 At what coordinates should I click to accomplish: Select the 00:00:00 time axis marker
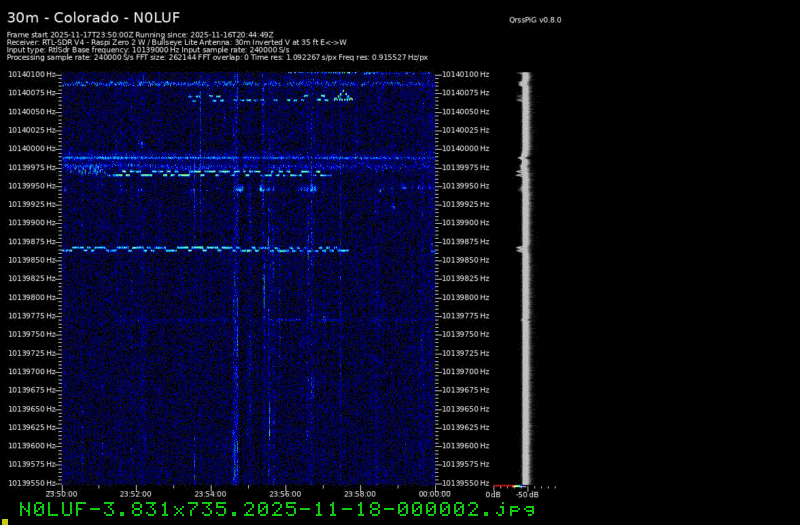point(434,493)
